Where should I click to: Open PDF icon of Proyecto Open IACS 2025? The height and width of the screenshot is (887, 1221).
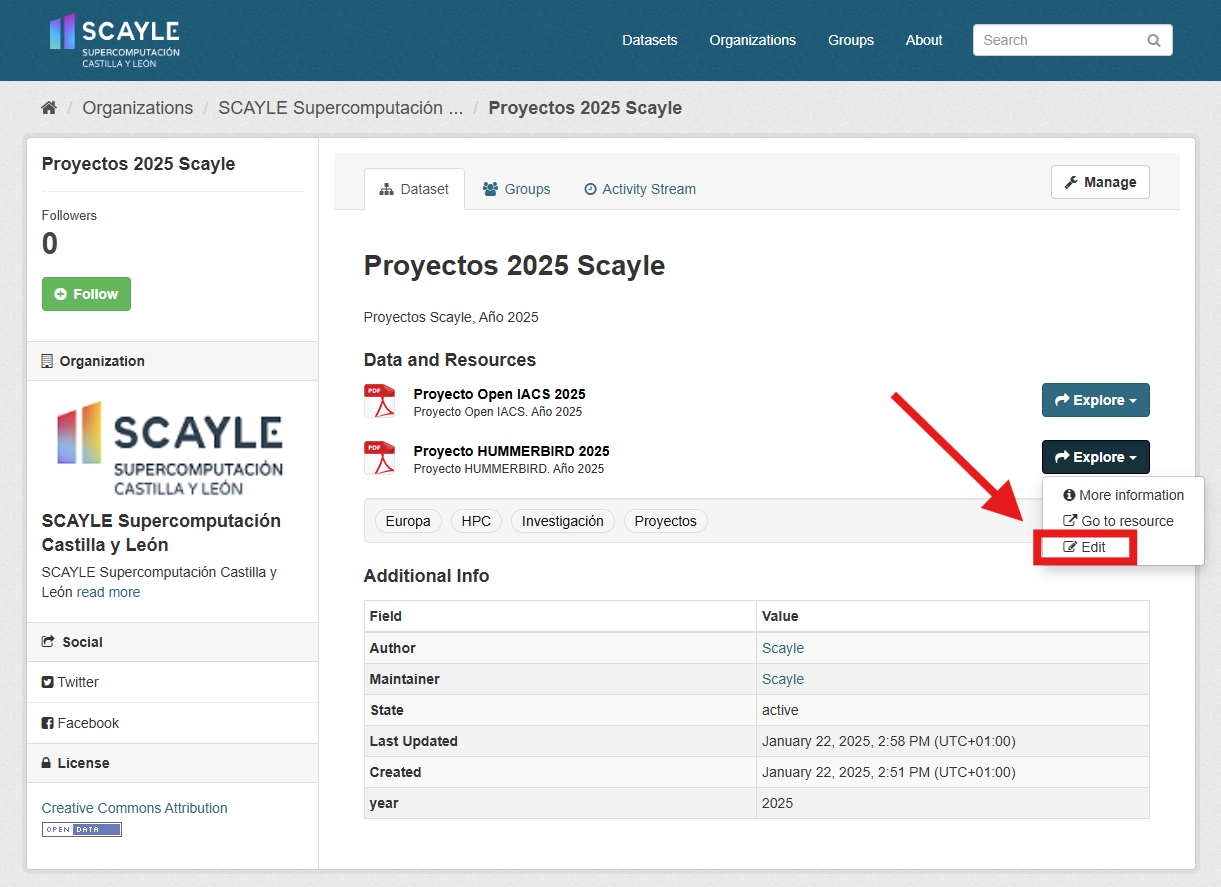tap(380, 401)
